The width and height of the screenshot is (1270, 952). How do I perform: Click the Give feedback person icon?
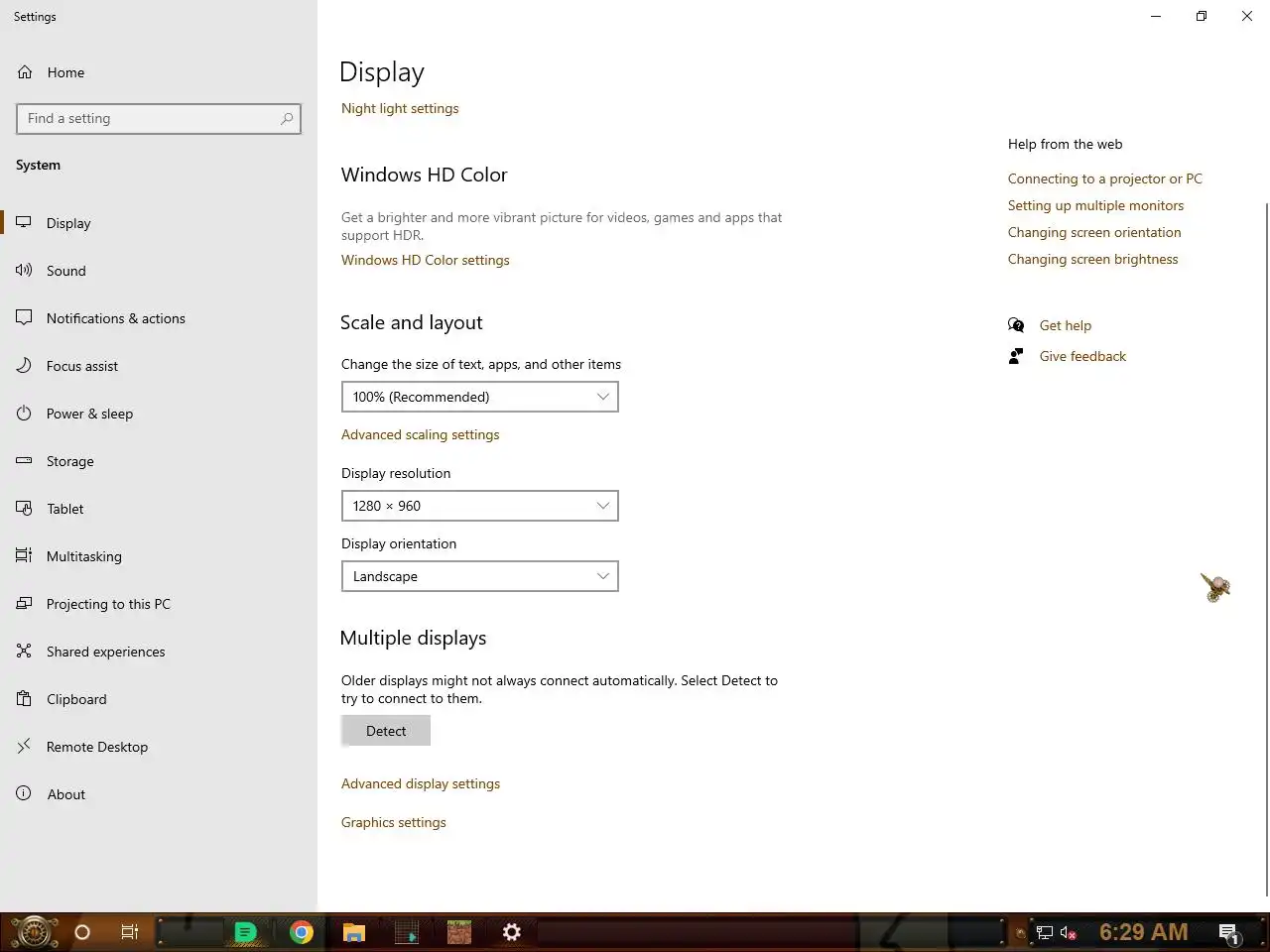pos(1016,356)
